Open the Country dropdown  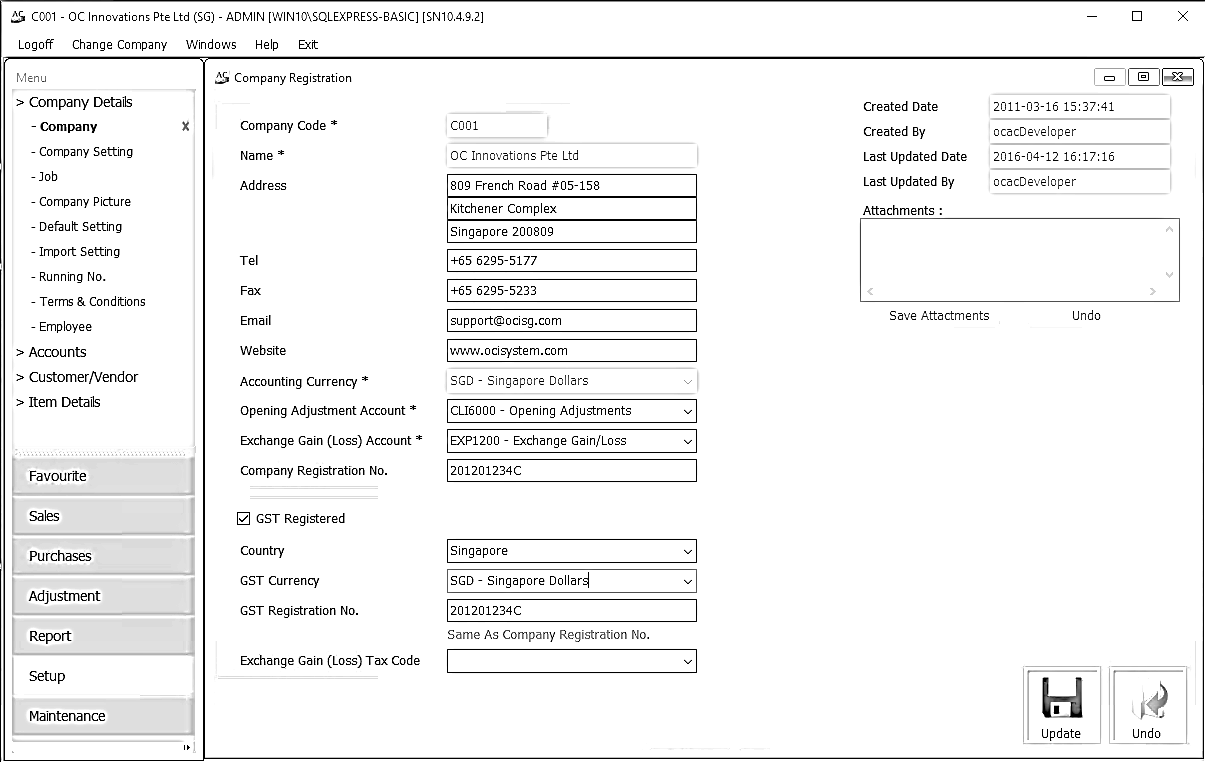[x=688, y=551]
